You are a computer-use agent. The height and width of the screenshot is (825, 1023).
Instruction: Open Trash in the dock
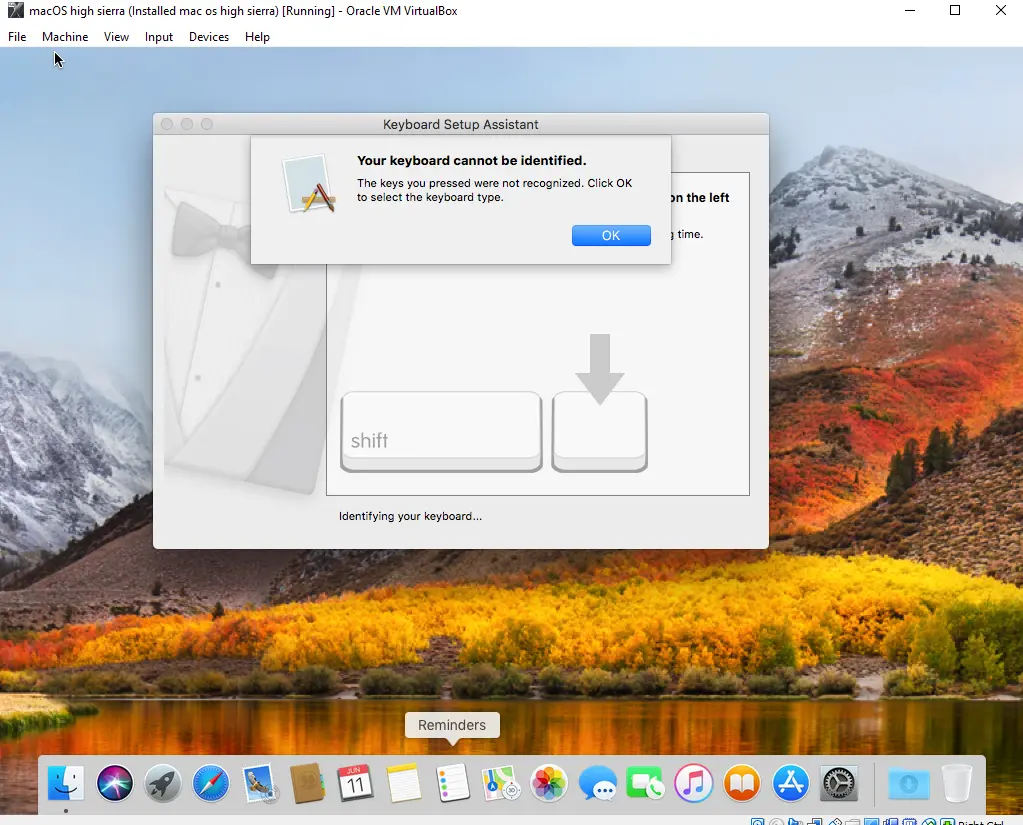(x=957, y=783)
